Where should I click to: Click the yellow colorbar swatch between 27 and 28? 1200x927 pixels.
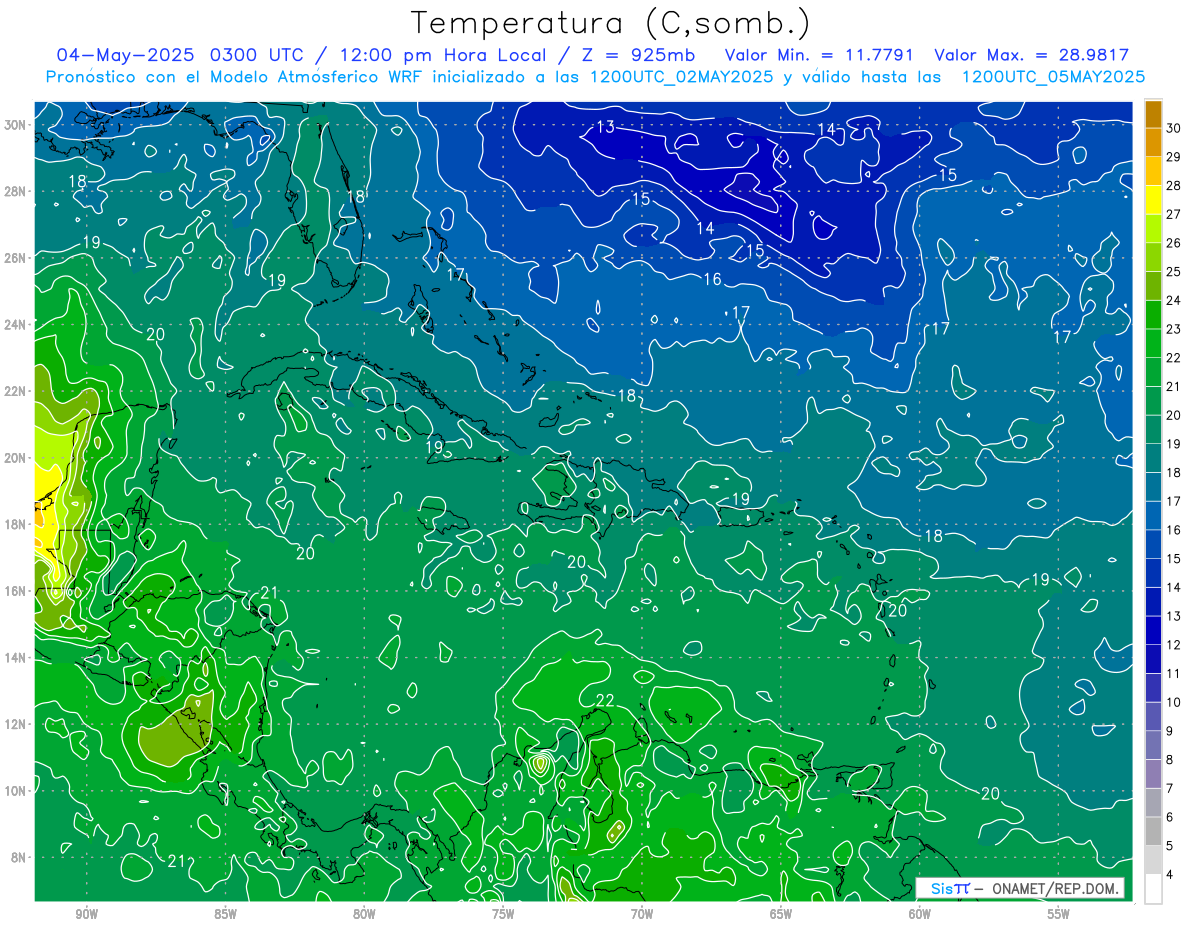point(1153,200)
